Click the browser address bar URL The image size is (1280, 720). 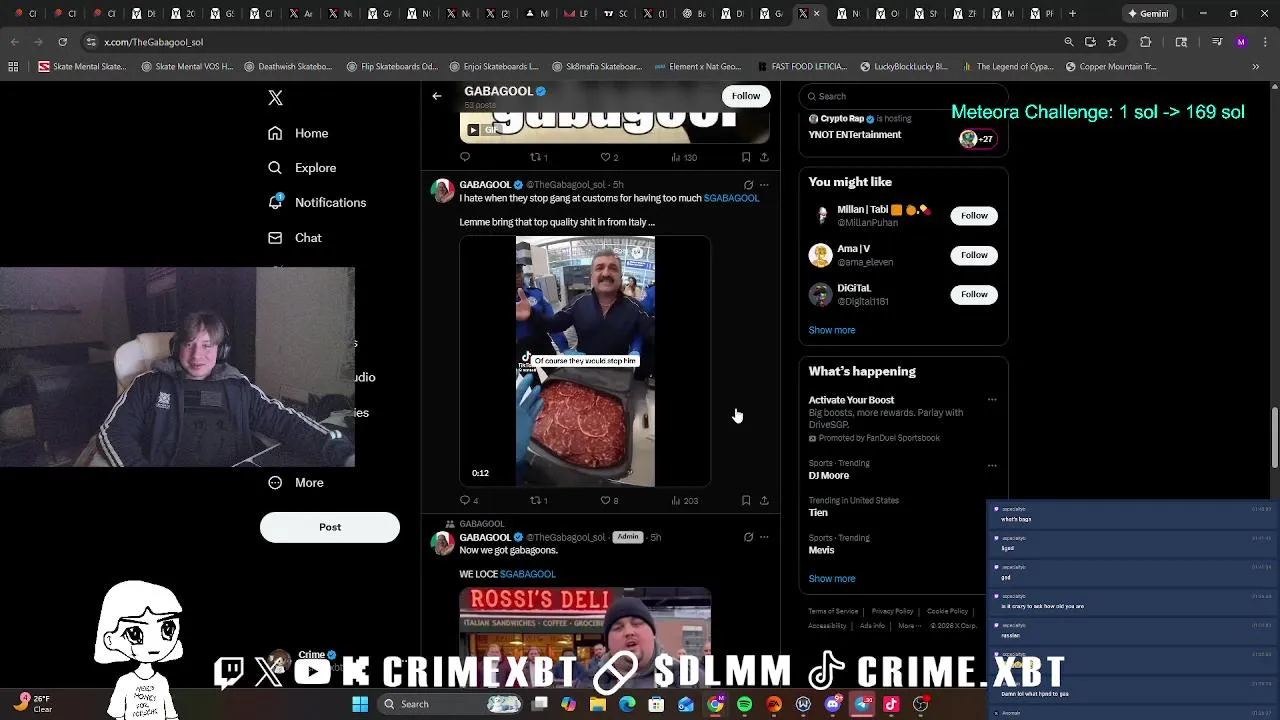coord(154,42)
